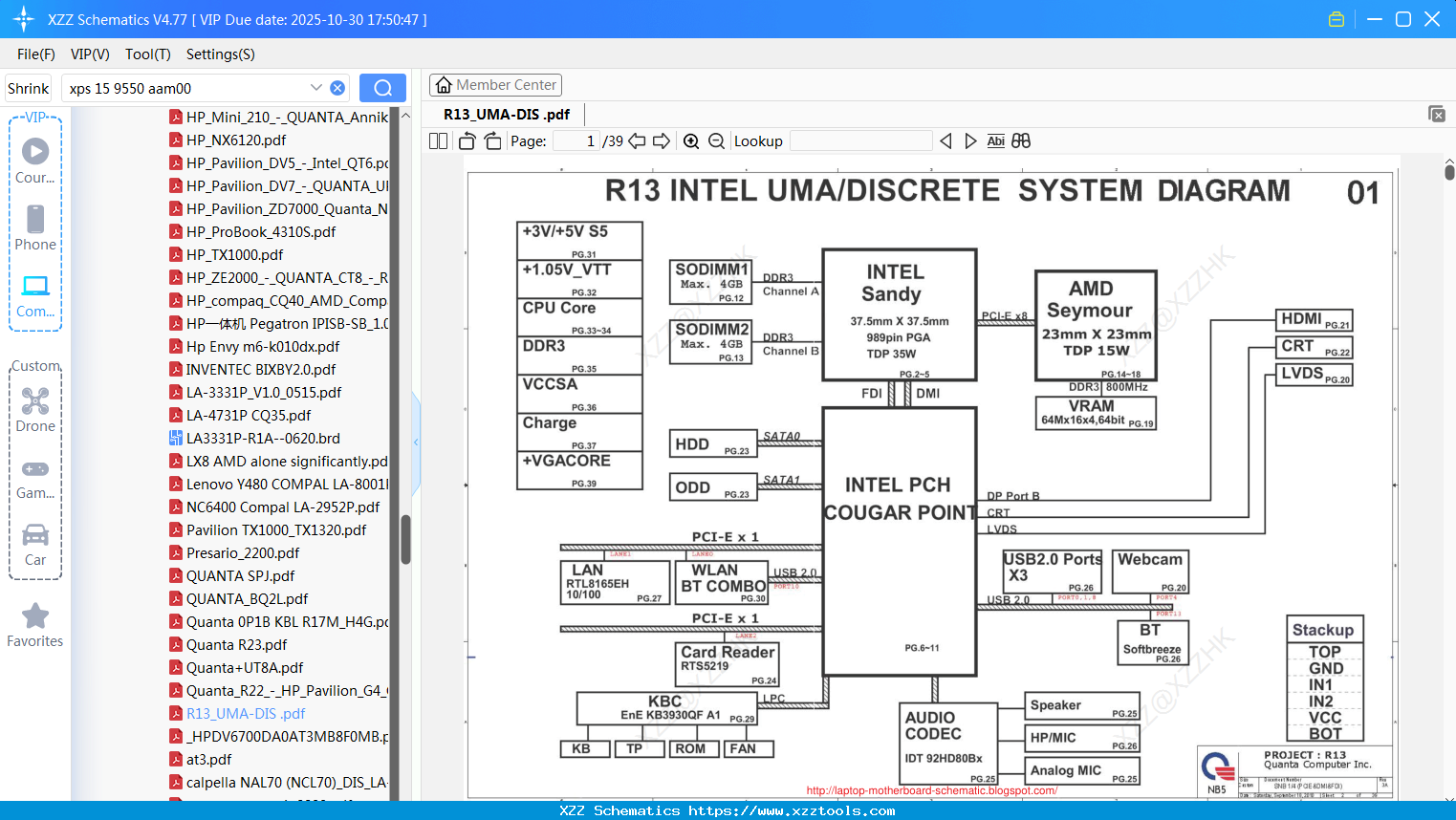Zoom out of the schematic
The image size is (1456, 820).
pos(716,140)
